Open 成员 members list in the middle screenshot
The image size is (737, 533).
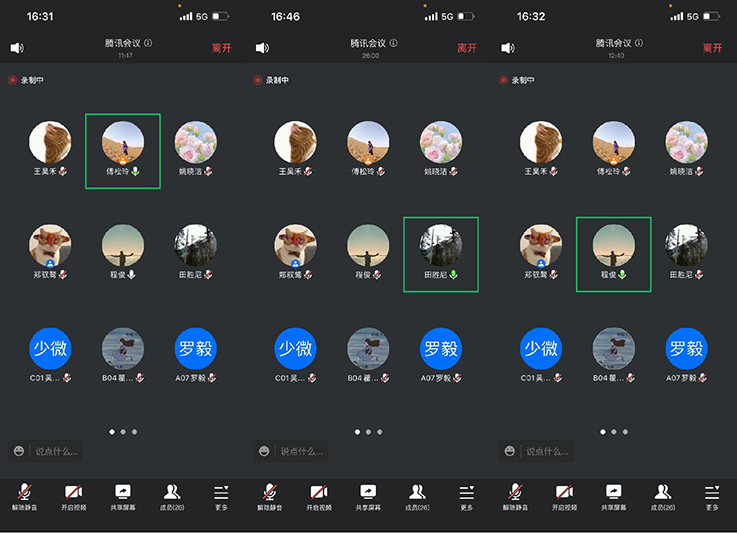(x=417, y=495)
